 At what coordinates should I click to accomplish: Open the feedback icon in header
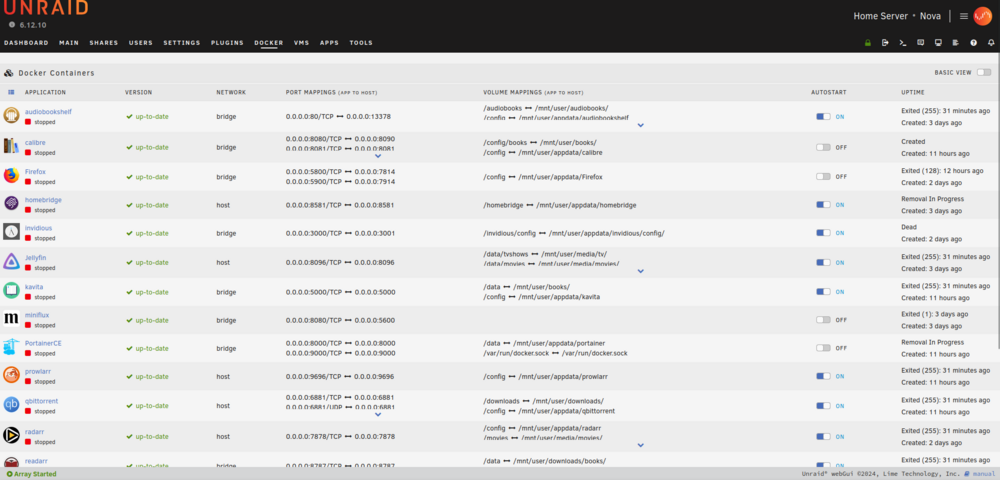coord(920,43)
